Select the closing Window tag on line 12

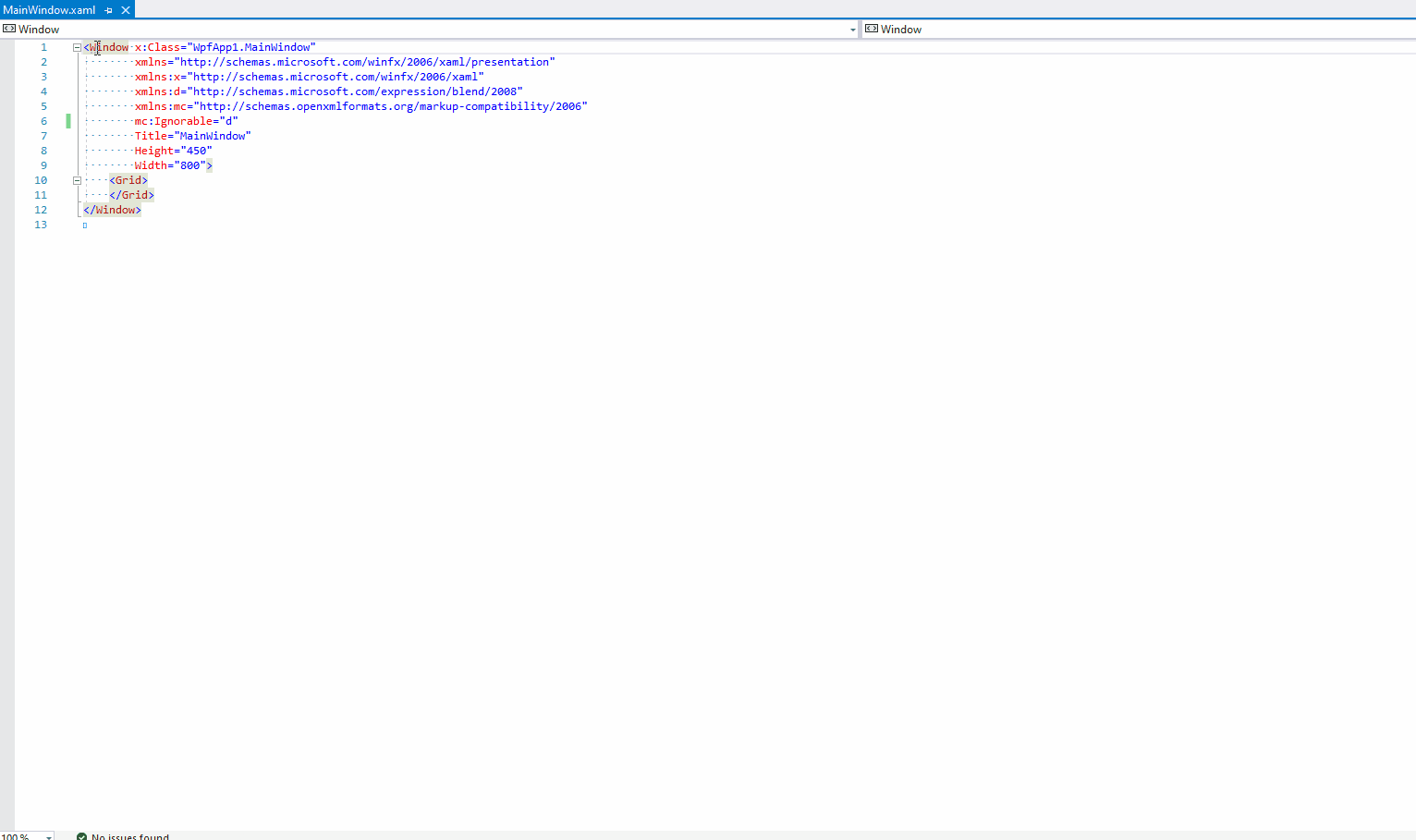coord(111,210)
